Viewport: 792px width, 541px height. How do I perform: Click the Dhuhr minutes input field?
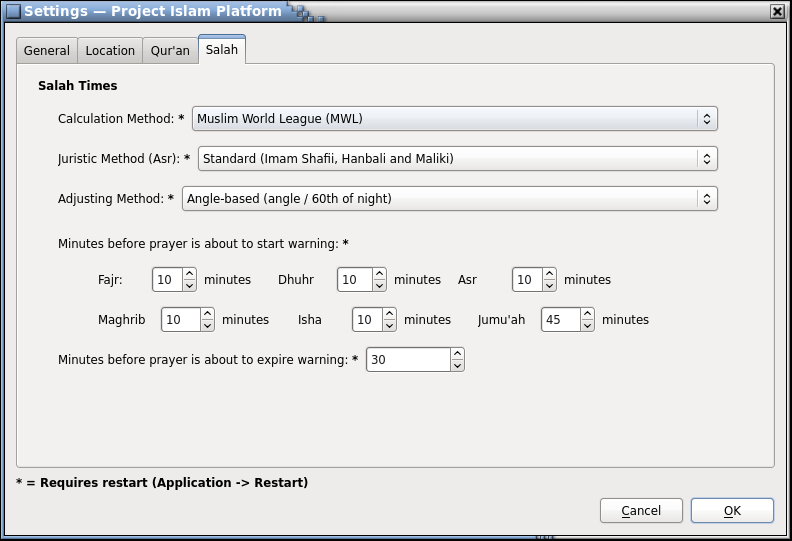[x=355, y=280]
